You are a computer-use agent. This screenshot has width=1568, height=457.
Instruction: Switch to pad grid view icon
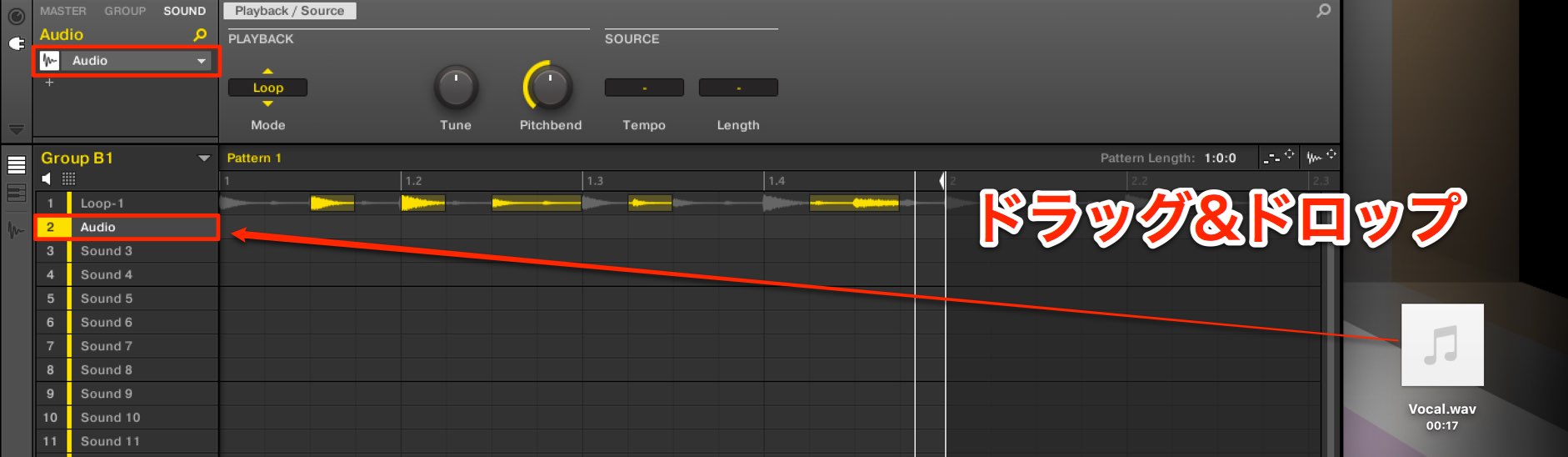(x=68, y=178)
